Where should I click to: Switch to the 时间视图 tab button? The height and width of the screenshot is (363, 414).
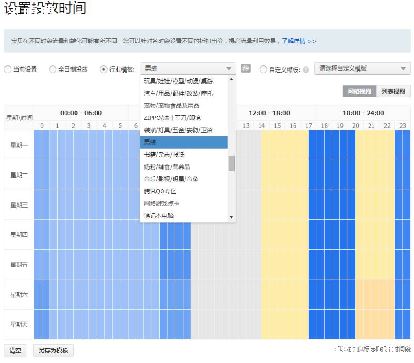point(359,91)
